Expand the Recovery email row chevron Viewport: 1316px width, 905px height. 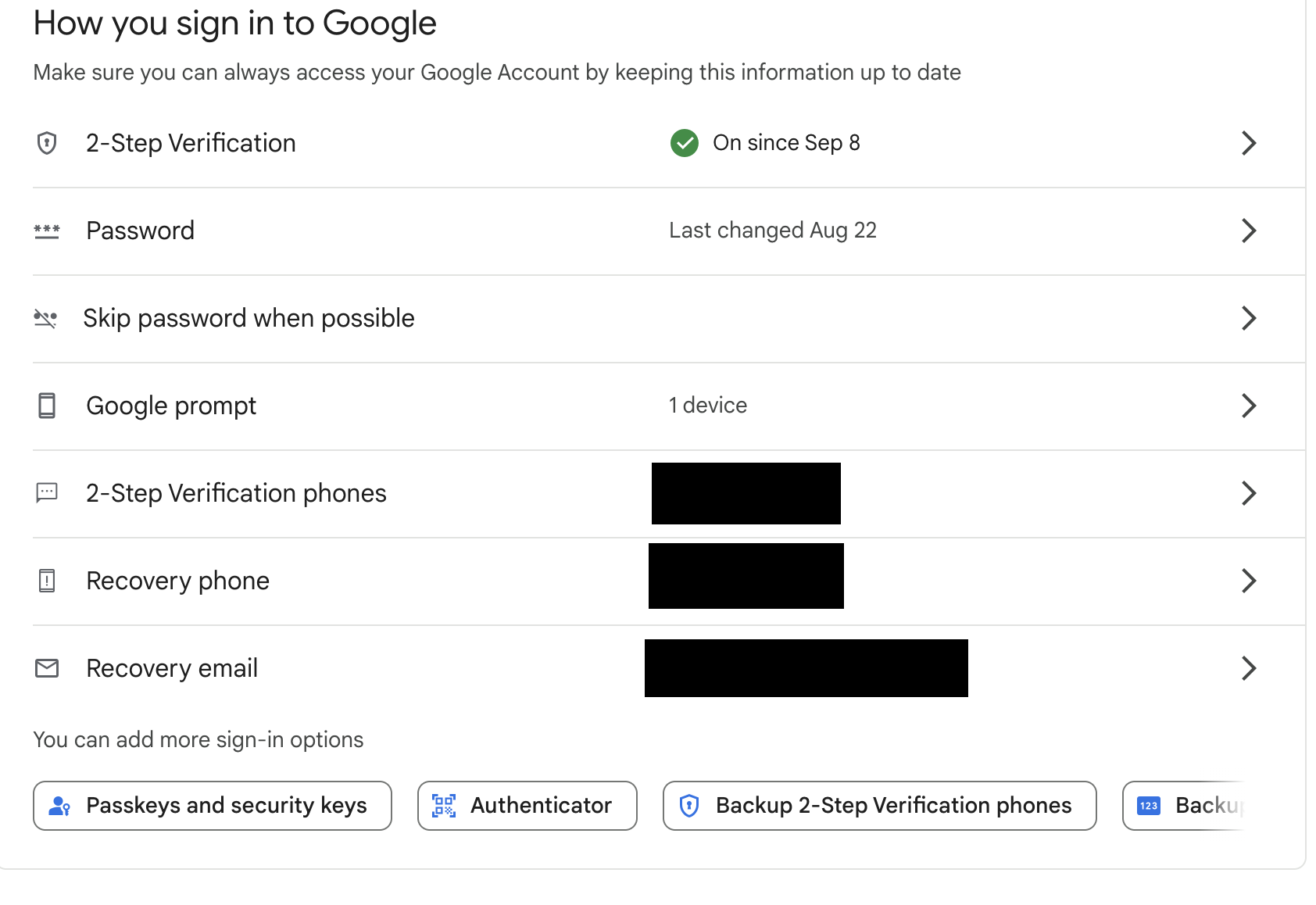[x=1248, y=668]
